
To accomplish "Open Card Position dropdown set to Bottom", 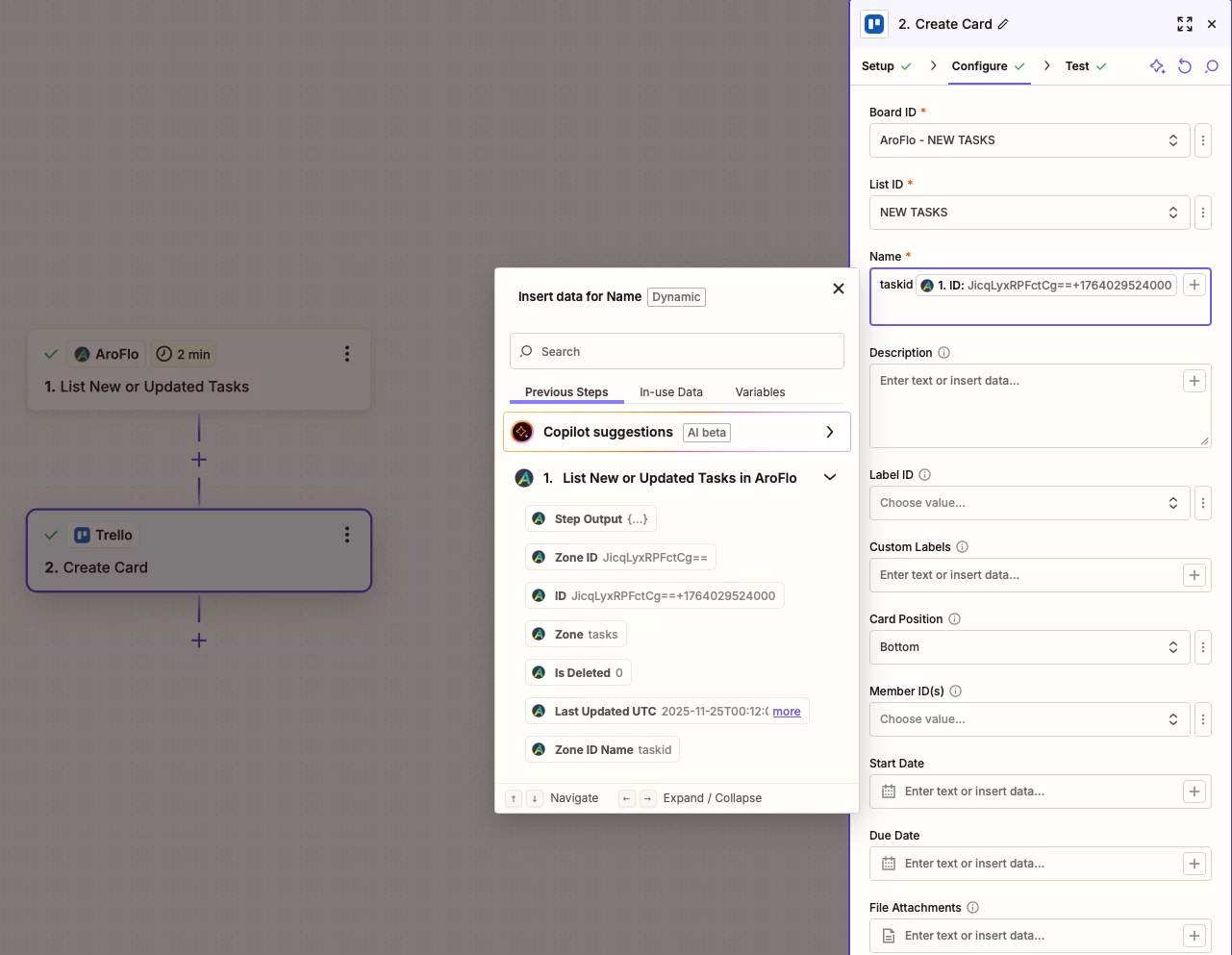I will 1029,647.
